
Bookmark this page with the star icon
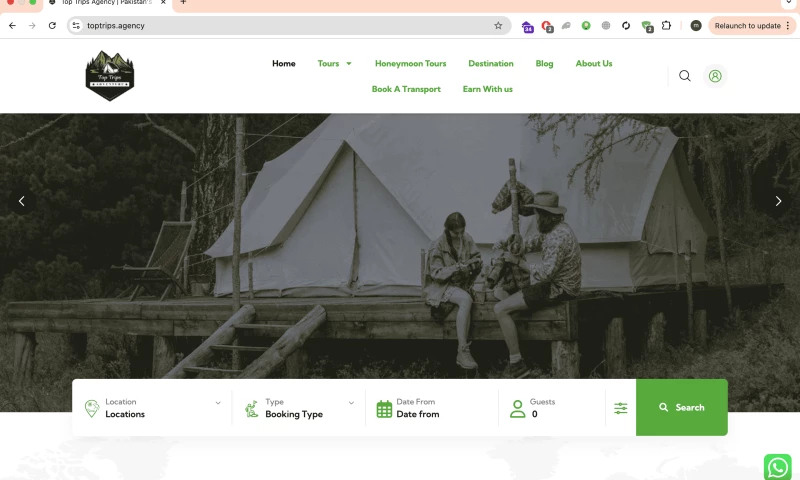point(498,26)
